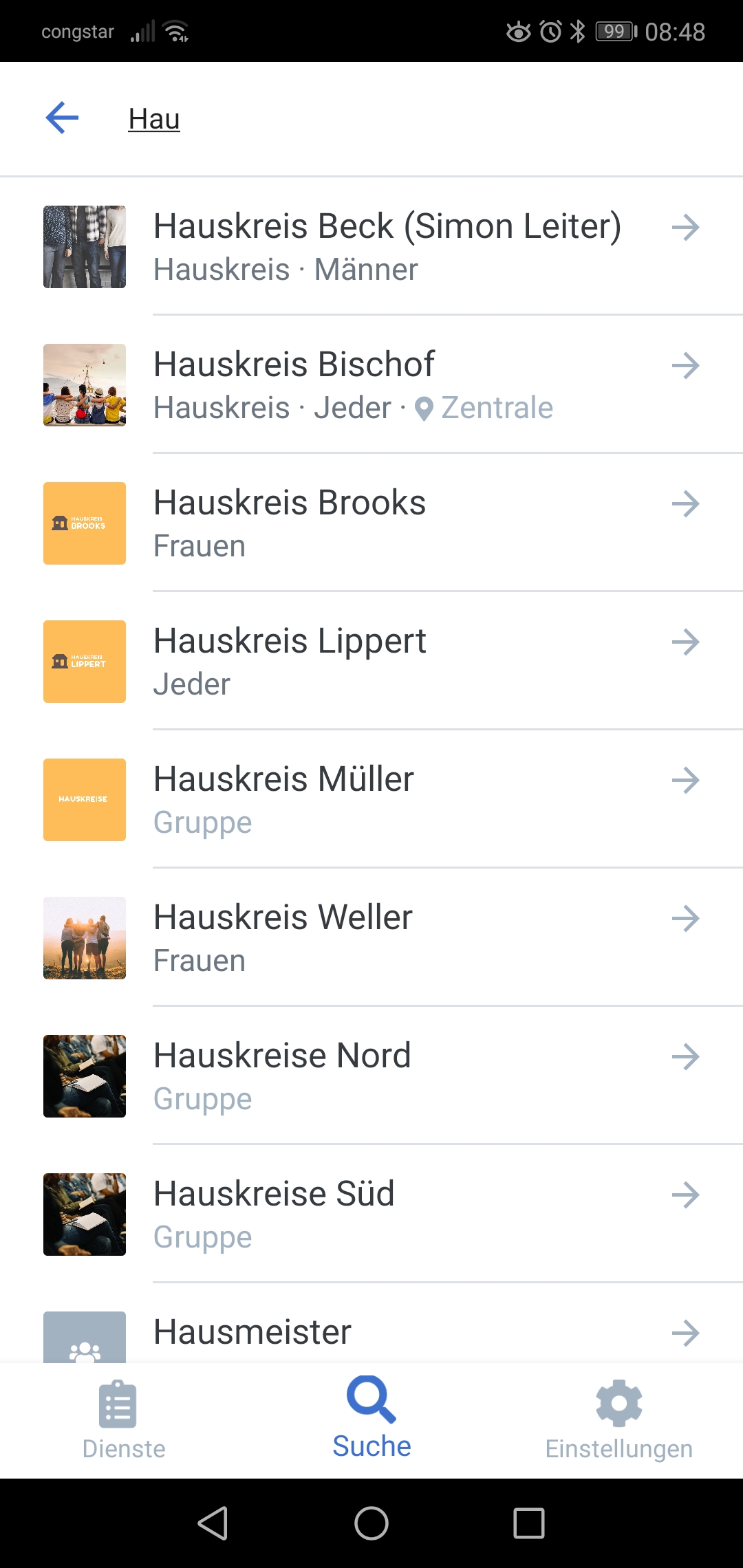Tap the blue back arrow
The image size is (743, 1568).
click(x=63, y=118)
